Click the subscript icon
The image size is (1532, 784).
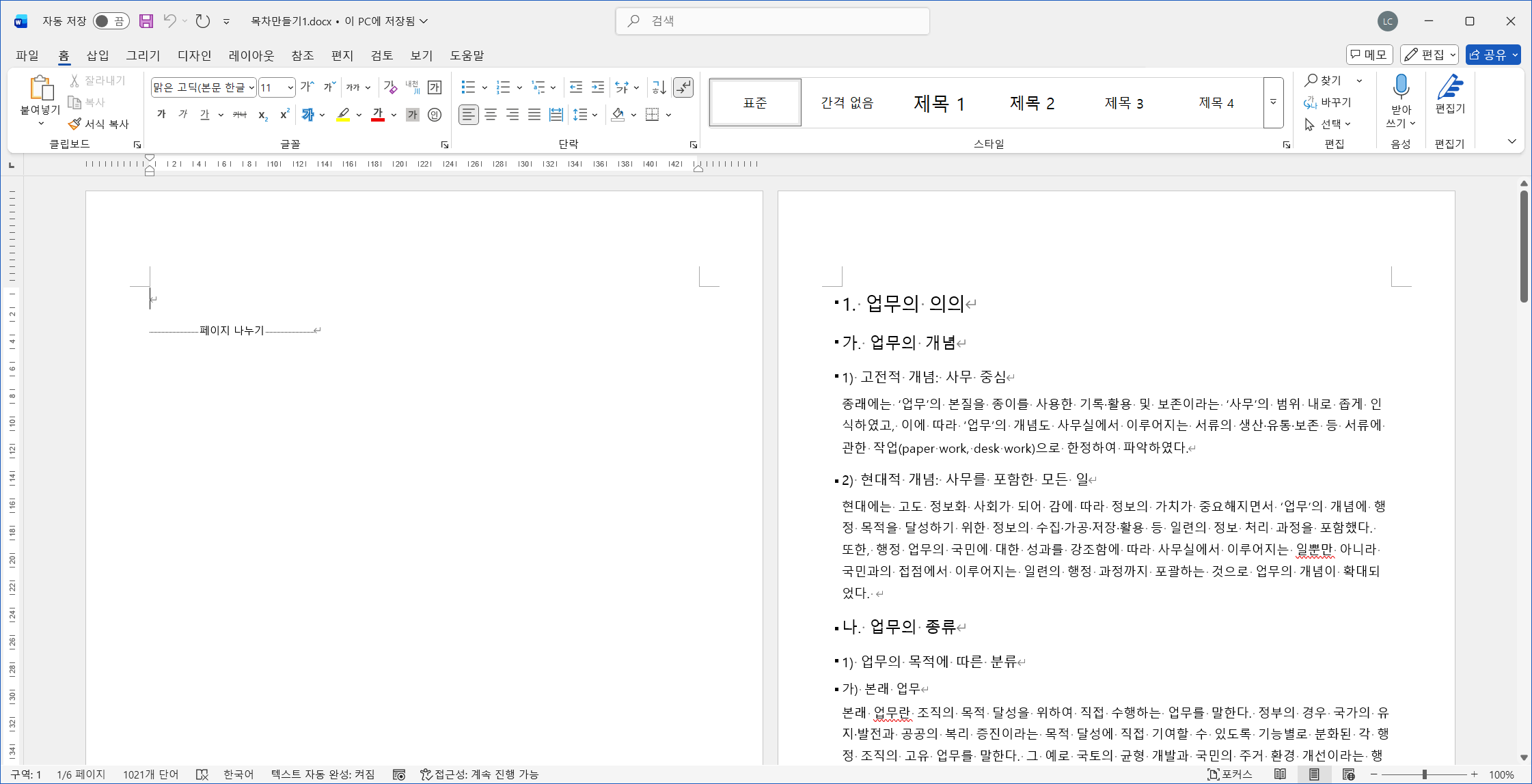click(x=263, y=115)
